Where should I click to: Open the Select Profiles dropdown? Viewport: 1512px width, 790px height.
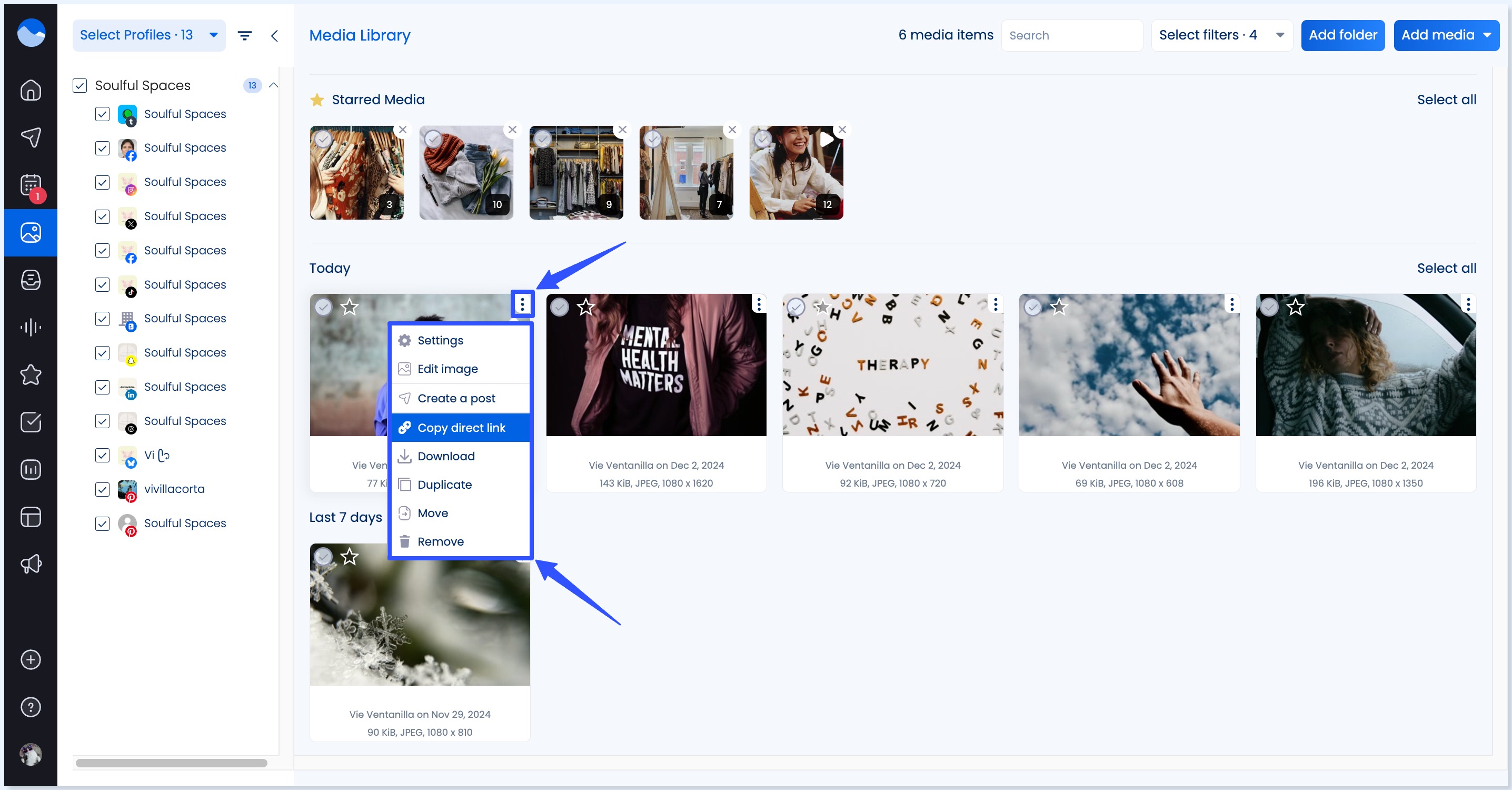coord(149,35)
